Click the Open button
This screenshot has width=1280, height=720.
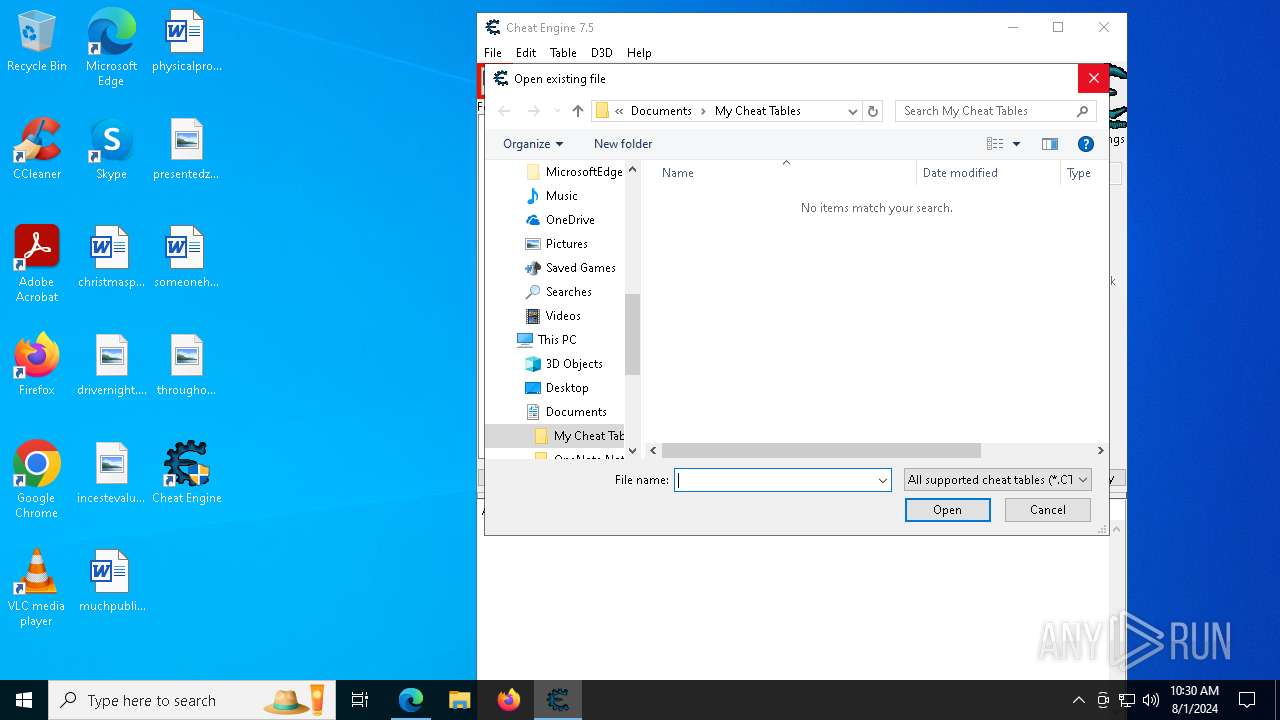point(947,510)
